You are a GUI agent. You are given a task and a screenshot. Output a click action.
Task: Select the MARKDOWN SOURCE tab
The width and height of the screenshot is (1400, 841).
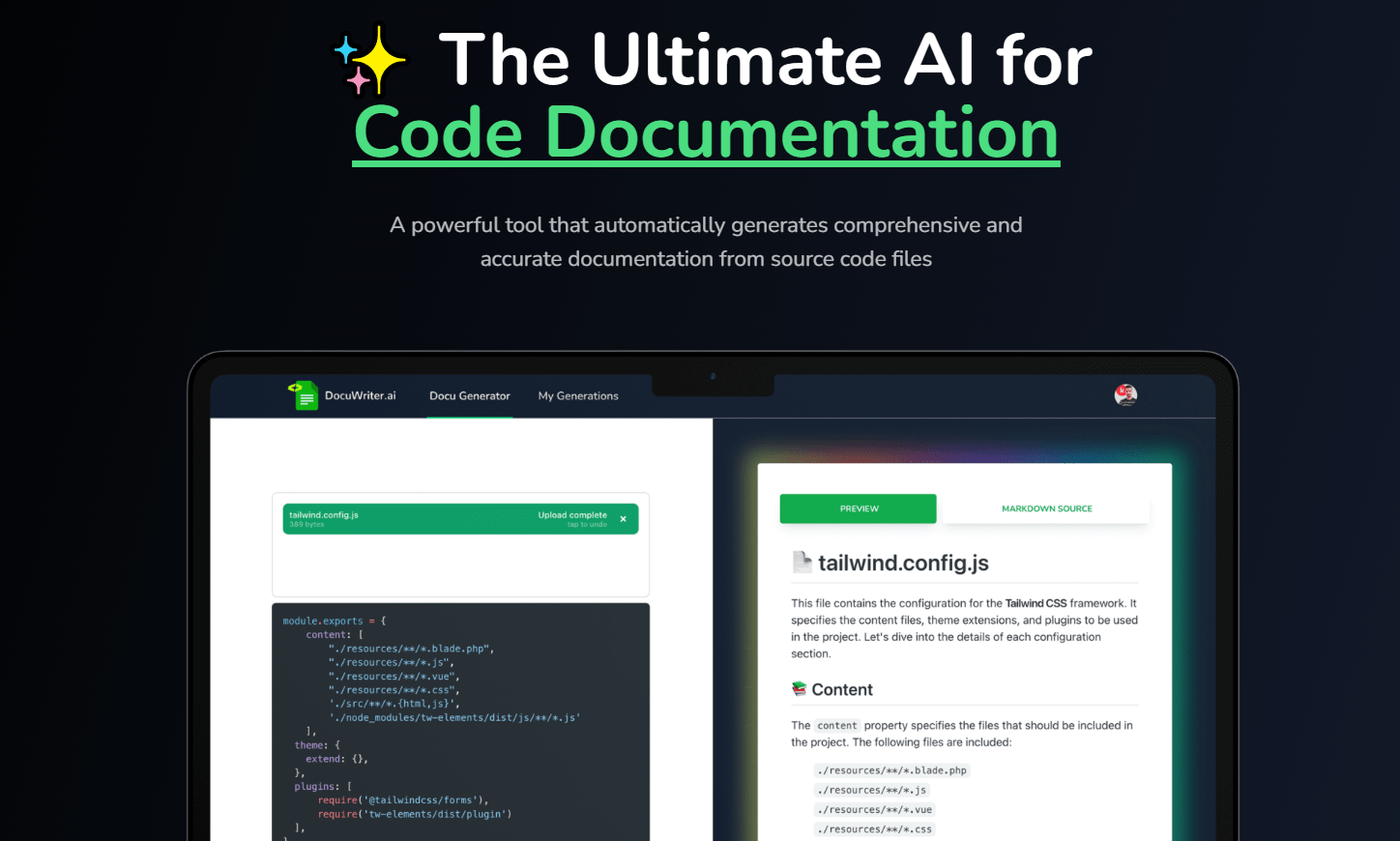1047,508
